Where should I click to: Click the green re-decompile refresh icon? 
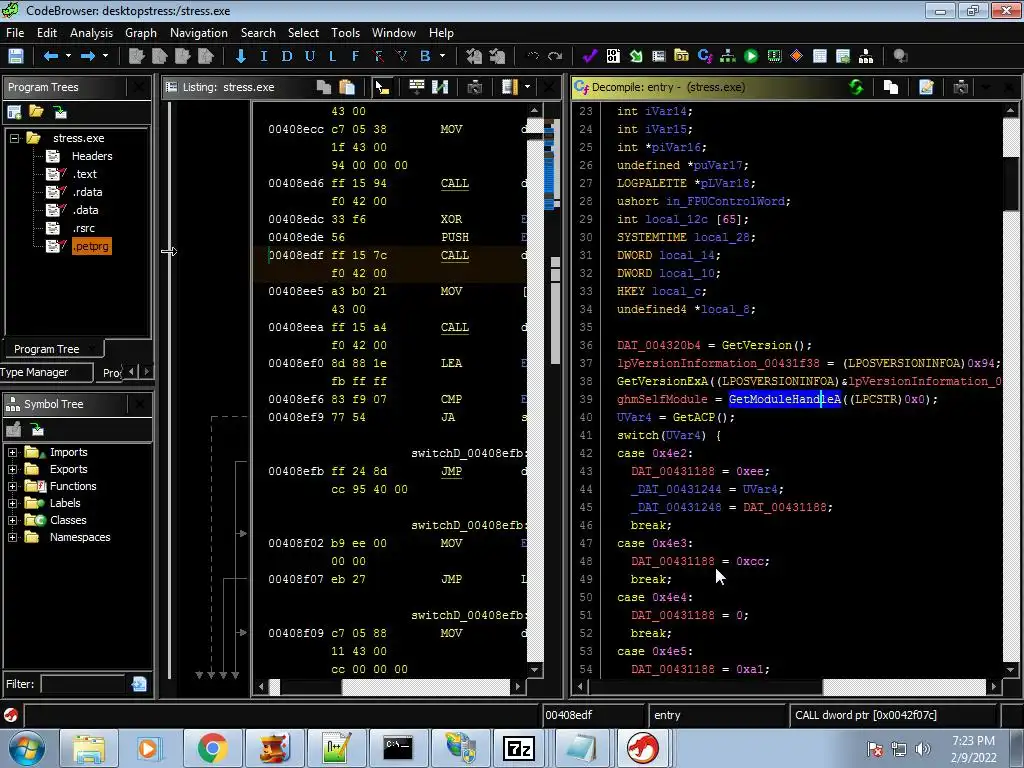click(856, 87)
